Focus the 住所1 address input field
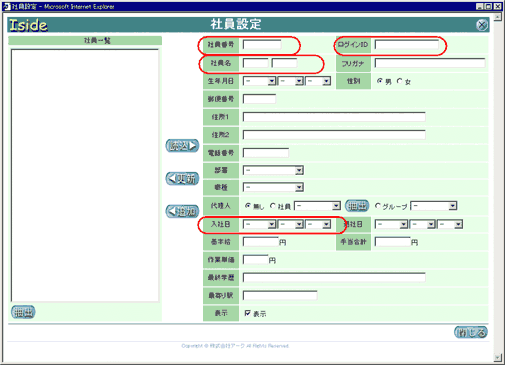505x365 pixels. pyautogui.click(x=334, y=117)
